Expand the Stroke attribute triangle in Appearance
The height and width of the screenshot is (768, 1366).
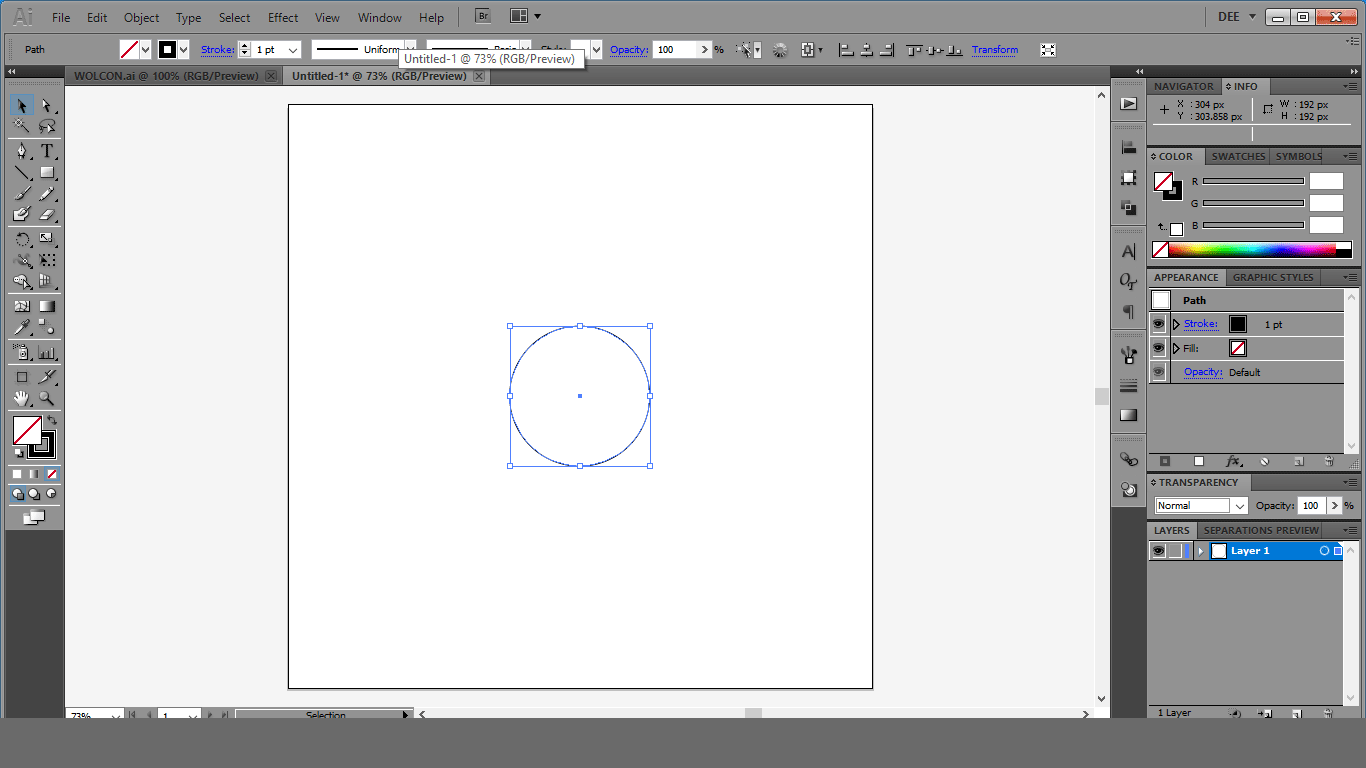click(x=1176, y=324)
